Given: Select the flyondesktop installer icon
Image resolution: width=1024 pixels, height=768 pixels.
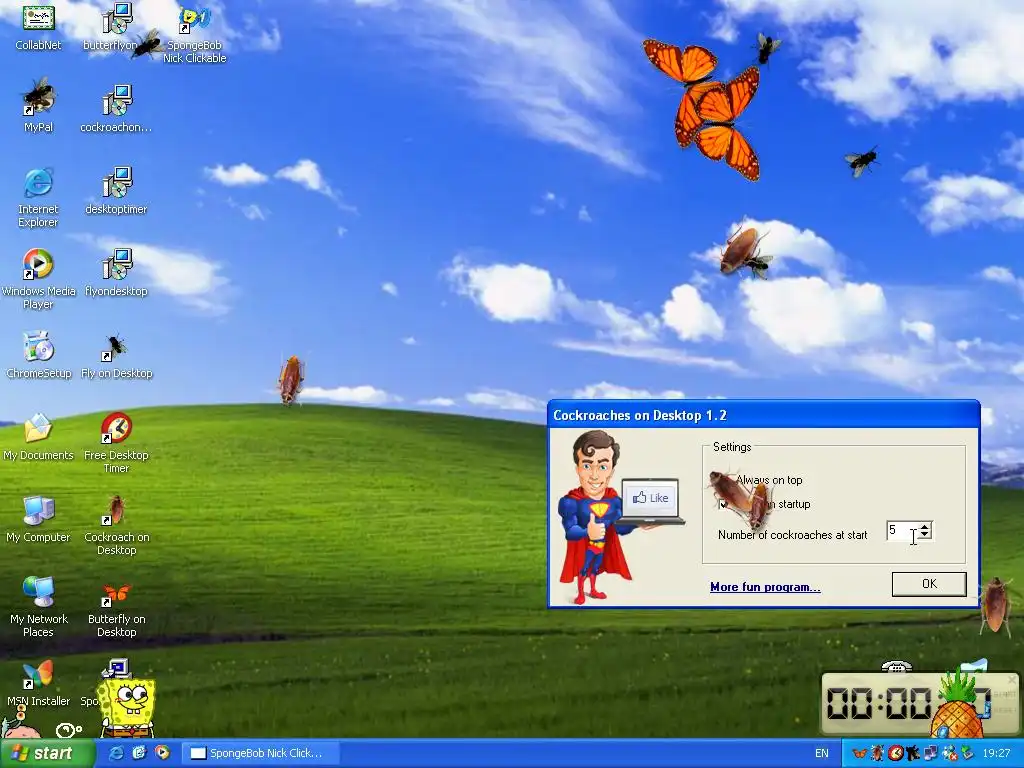Looking at the screenshot, I should 116,272.
